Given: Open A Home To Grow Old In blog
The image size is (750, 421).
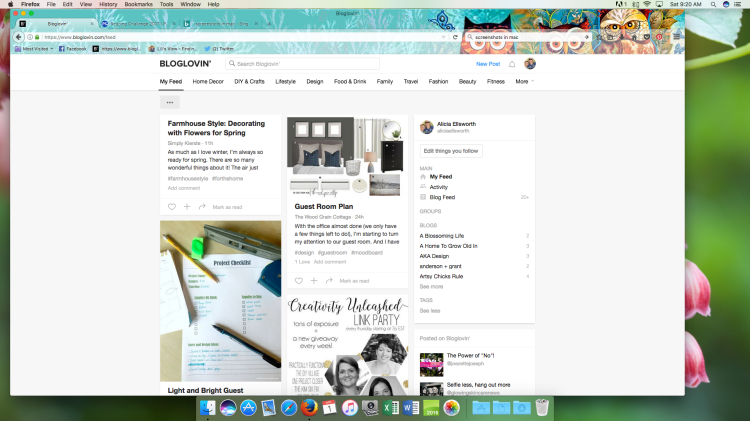Looking at the screenshot, I should point(448,246).
